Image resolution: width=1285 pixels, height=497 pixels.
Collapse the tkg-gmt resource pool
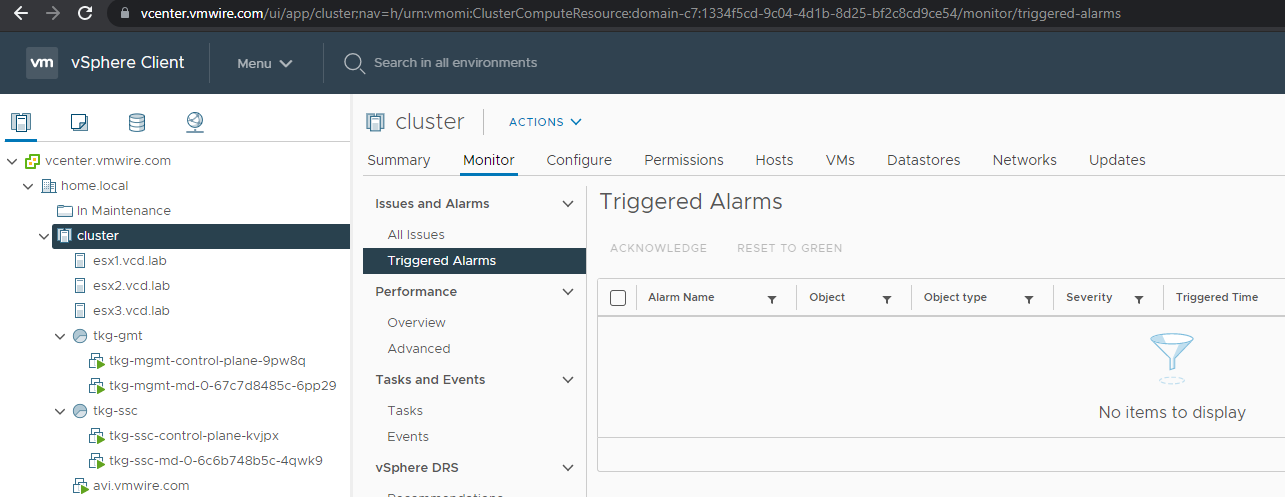tap(60, 336)
